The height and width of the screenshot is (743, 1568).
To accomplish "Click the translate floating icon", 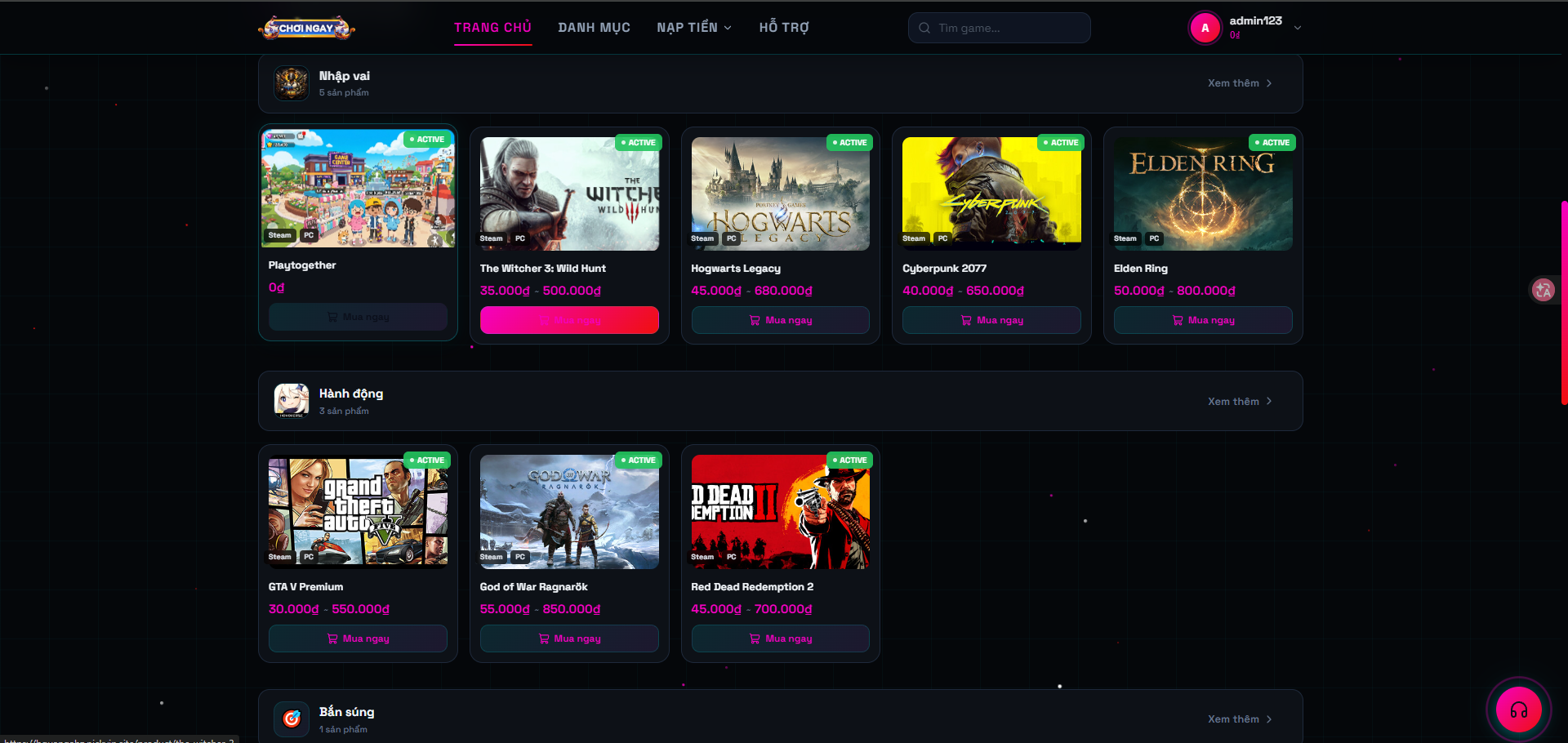I will [x=1543, y=290].
